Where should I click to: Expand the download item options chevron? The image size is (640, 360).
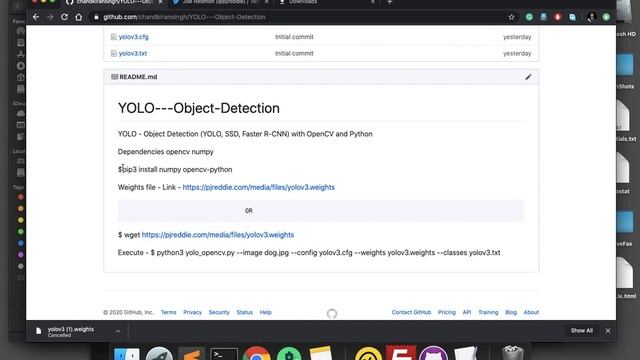pos(118,331)
